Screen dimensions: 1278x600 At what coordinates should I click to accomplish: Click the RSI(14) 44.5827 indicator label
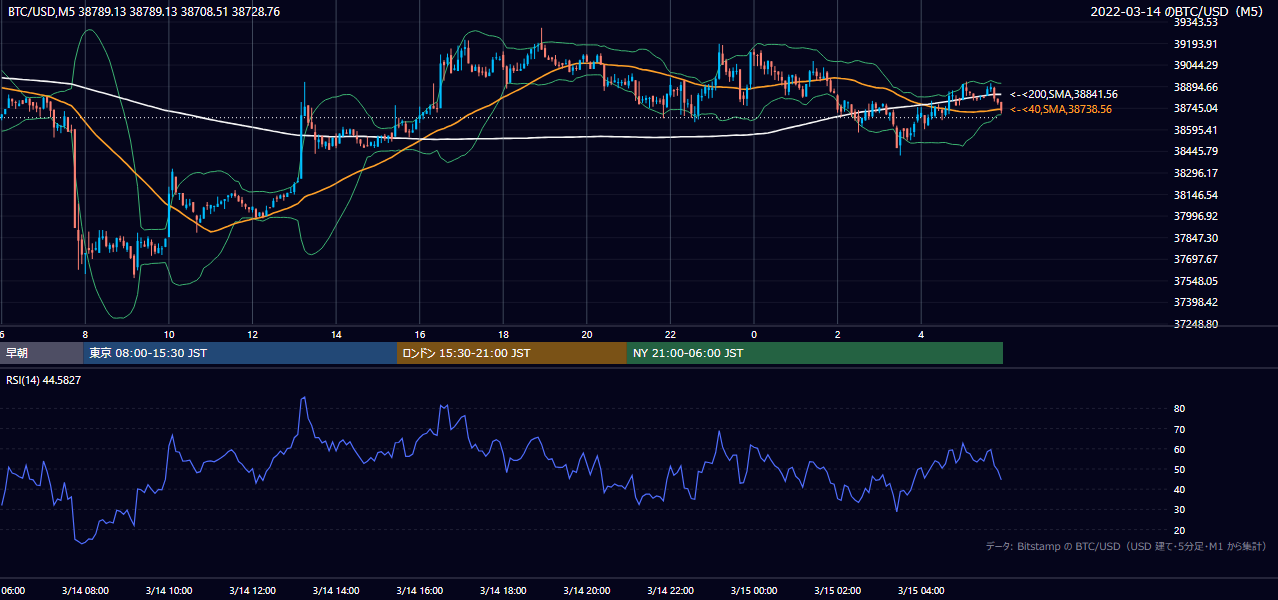coord(44,380)
